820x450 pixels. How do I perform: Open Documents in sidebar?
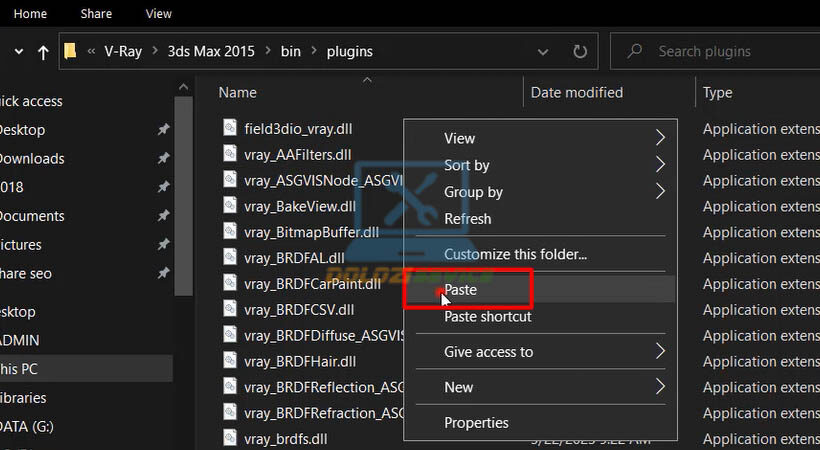(x=32, y=216)
